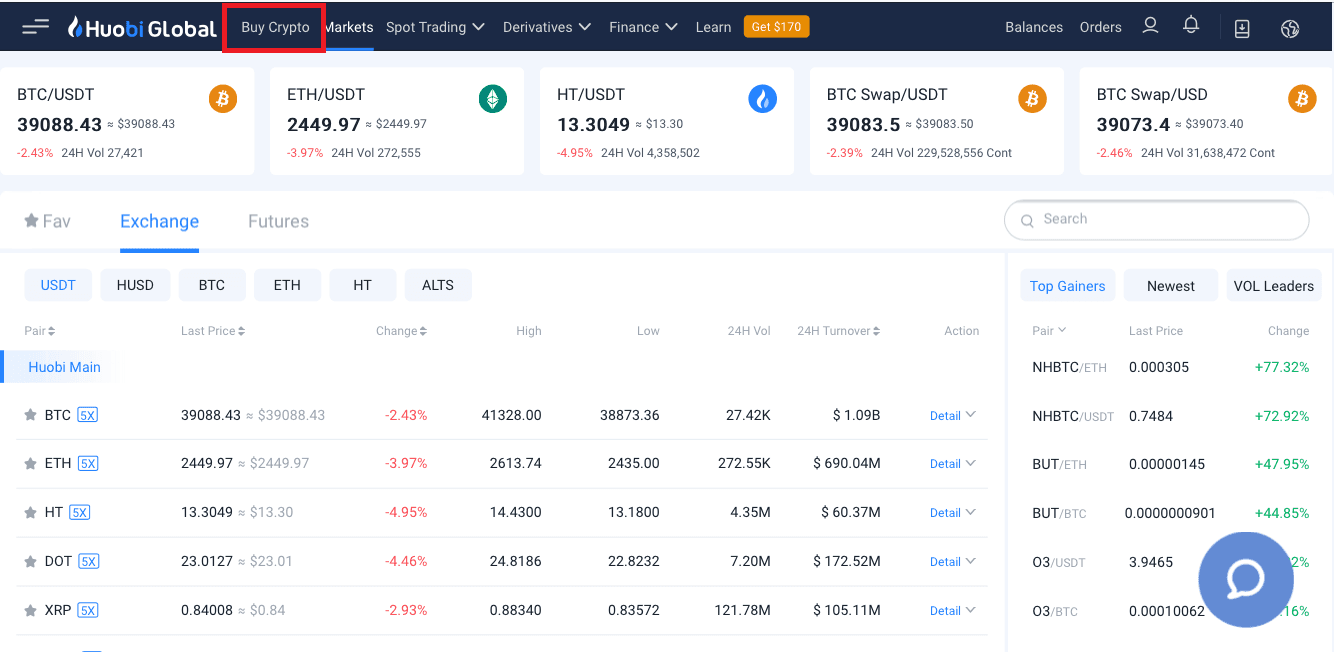This screenshot has height=652, width=1334.
Task: Open the NHBTC/ETH top gainer row
Action: click(1171, 367)
